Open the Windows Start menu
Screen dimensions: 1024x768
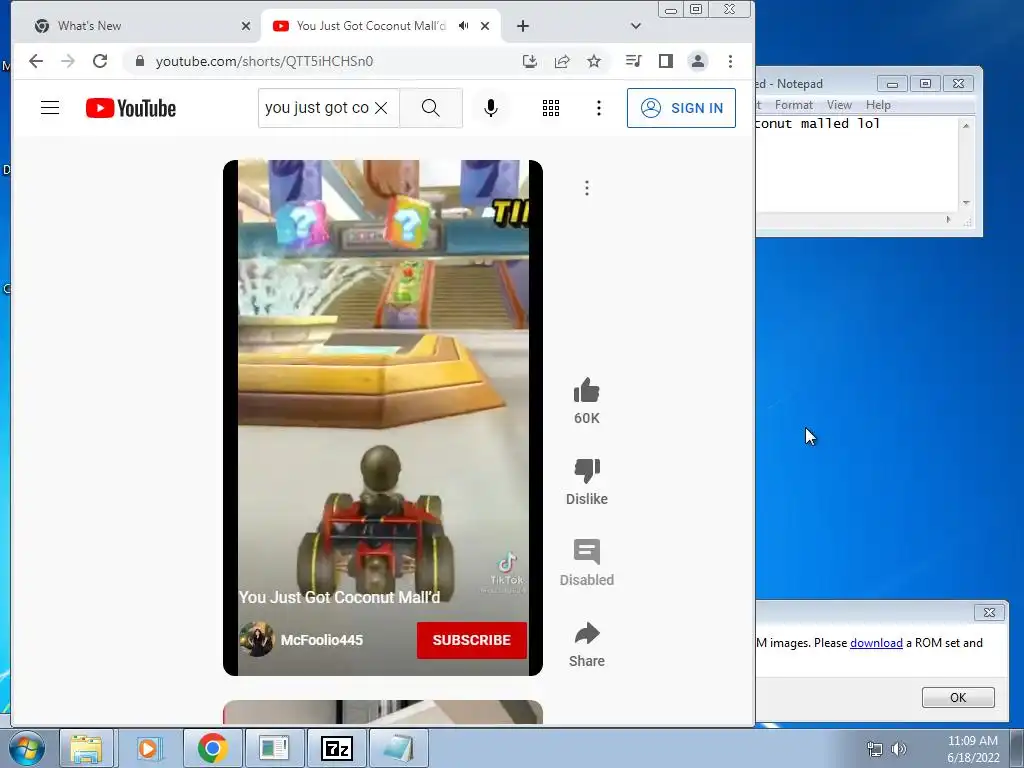pos(27,748)
